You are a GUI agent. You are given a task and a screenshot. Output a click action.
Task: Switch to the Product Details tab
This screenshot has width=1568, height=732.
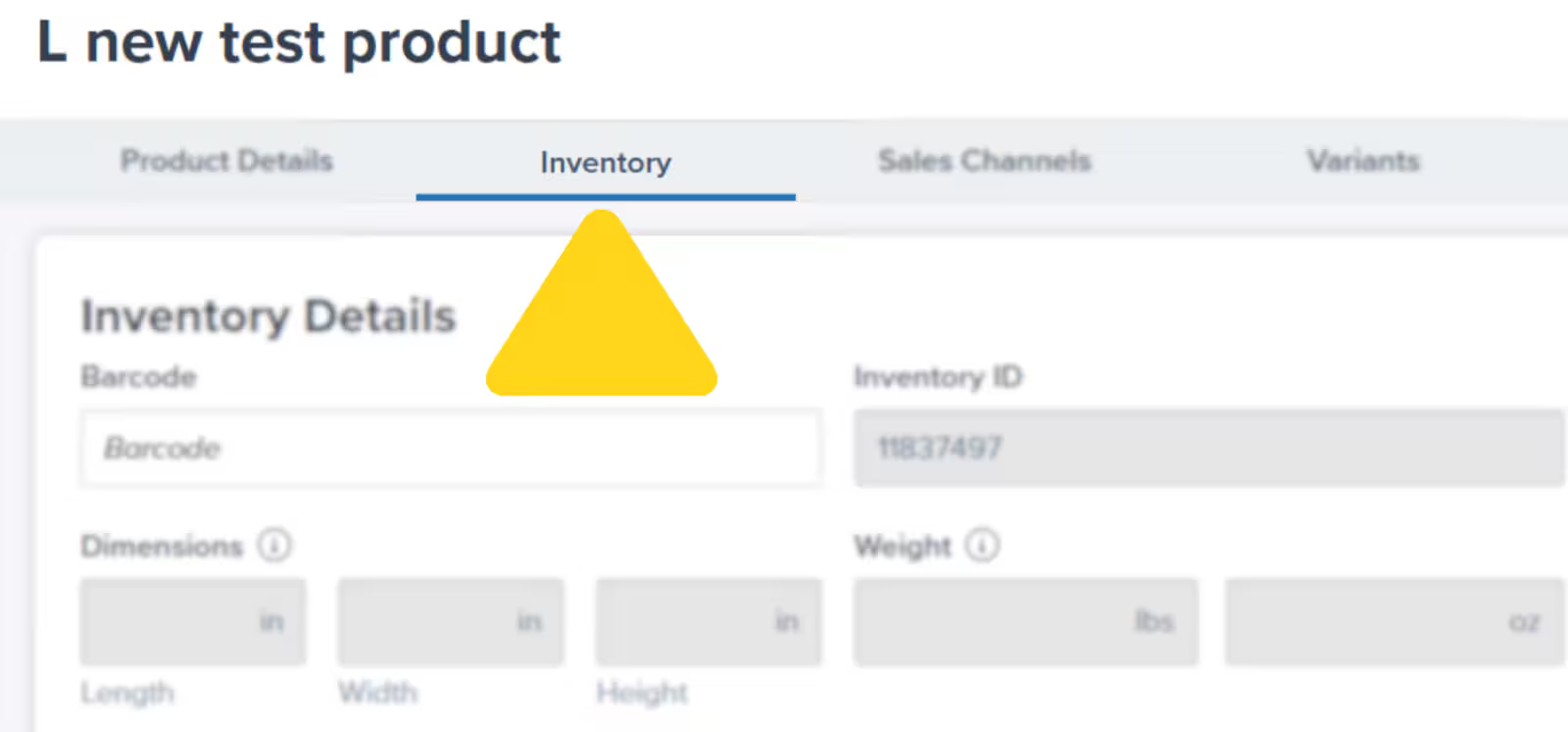coord(226,161)
